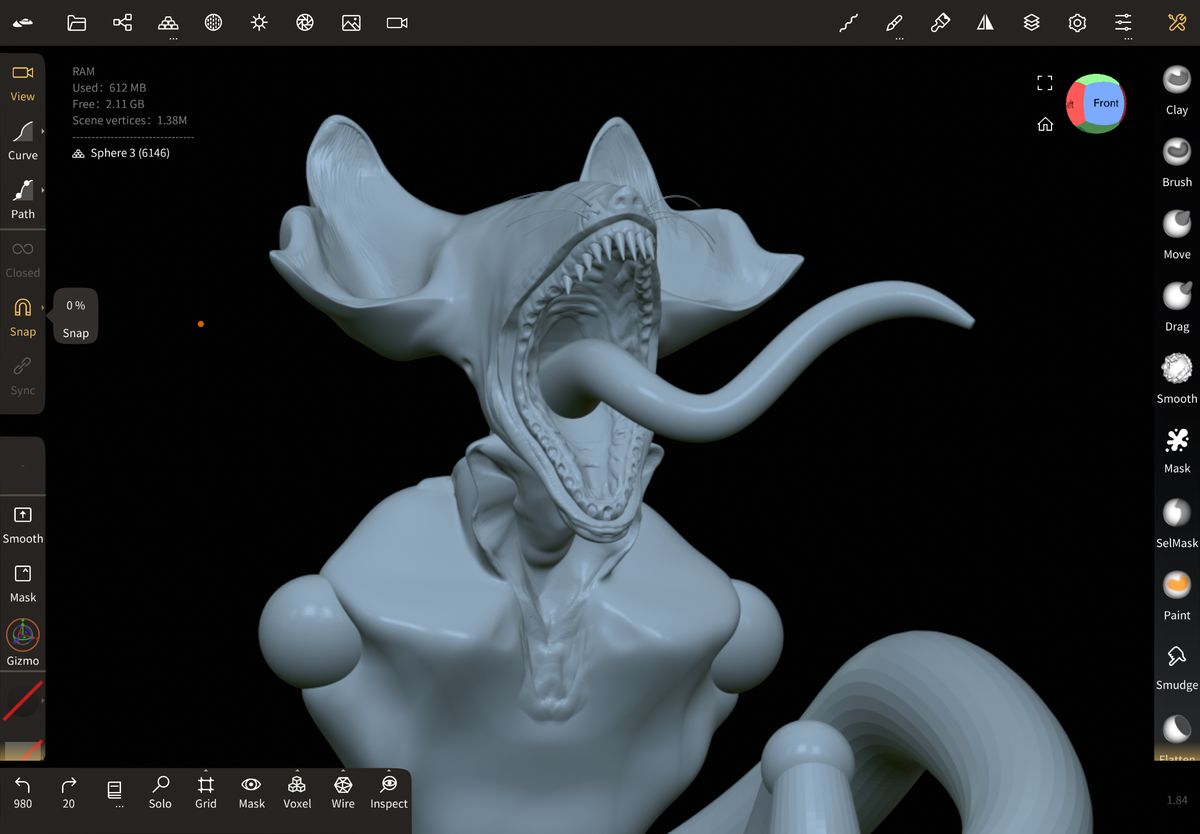Toggle the Snap magnet option
1200x834 pixels.
[x=23, y=318]
